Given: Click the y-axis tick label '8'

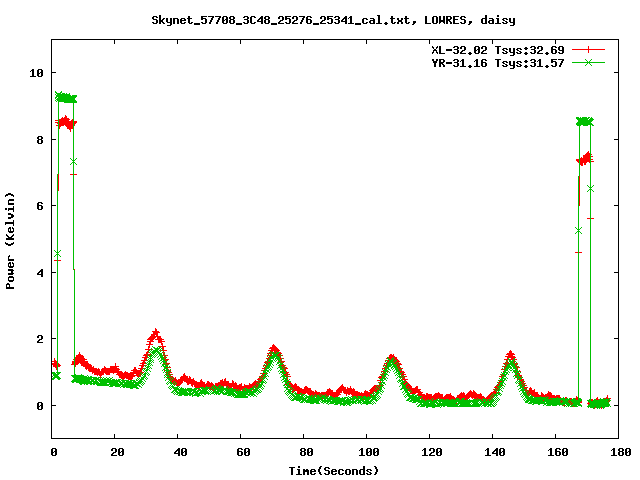Looking at the screenshot, I should point(40,140).
